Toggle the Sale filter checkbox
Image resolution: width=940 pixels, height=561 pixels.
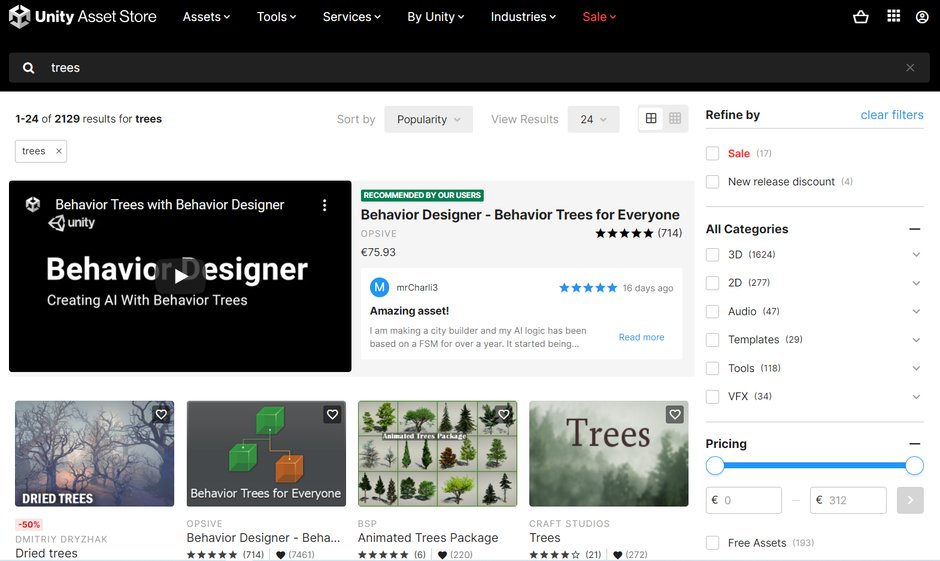point(712,153)
